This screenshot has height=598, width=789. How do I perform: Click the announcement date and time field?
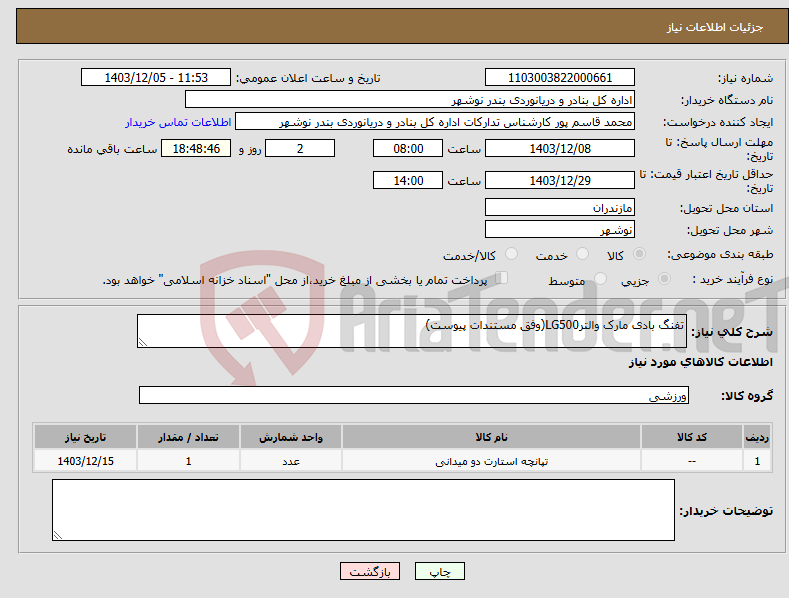point(156,78)
